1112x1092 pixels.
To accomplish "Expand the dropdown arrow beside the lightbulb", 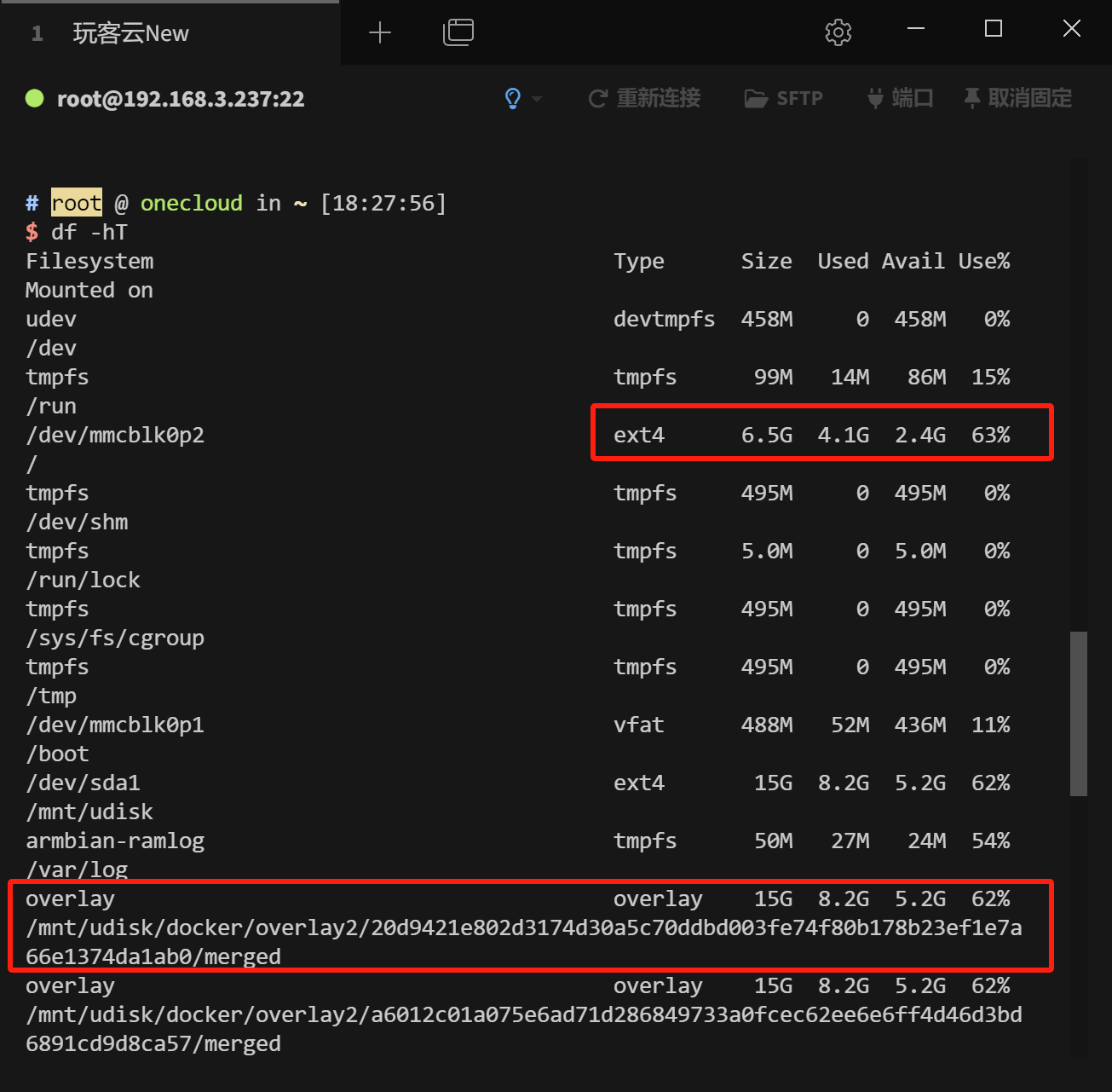I will (x=537, y=99).
